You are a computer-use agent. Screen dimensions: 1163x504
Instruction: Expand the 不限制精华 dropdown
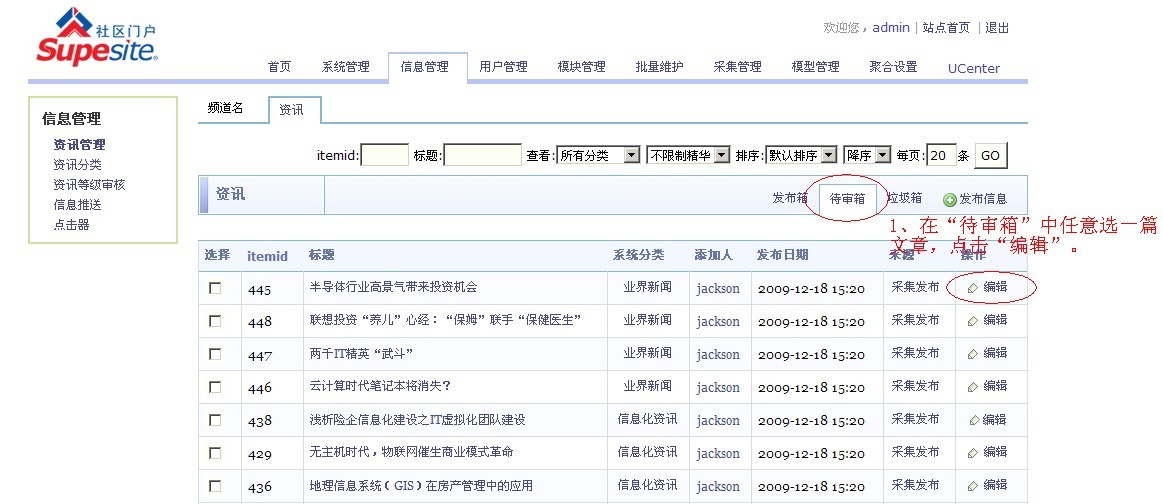pos(687,156)
